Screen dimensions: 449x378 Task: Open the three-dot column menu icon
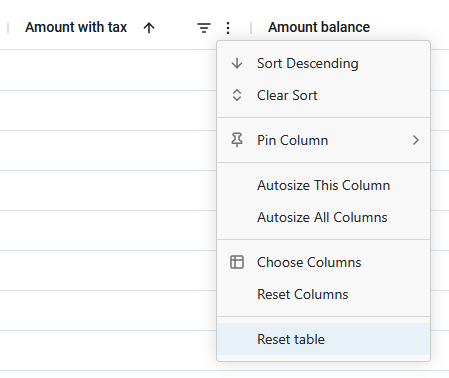point(228,28)
